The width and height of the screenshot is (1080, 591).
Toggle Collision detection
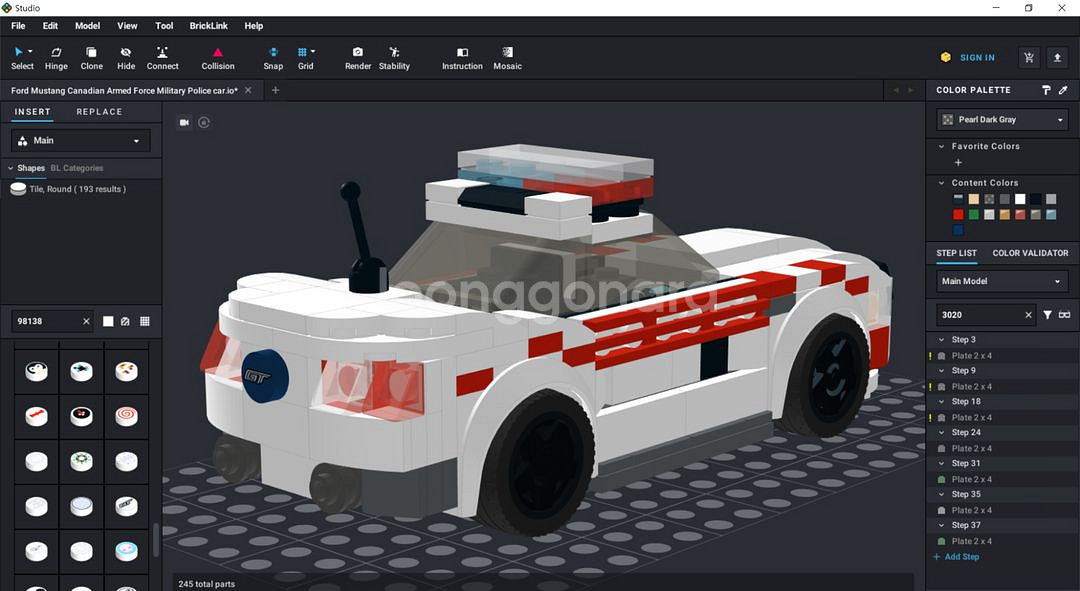(x=218, y=58)
